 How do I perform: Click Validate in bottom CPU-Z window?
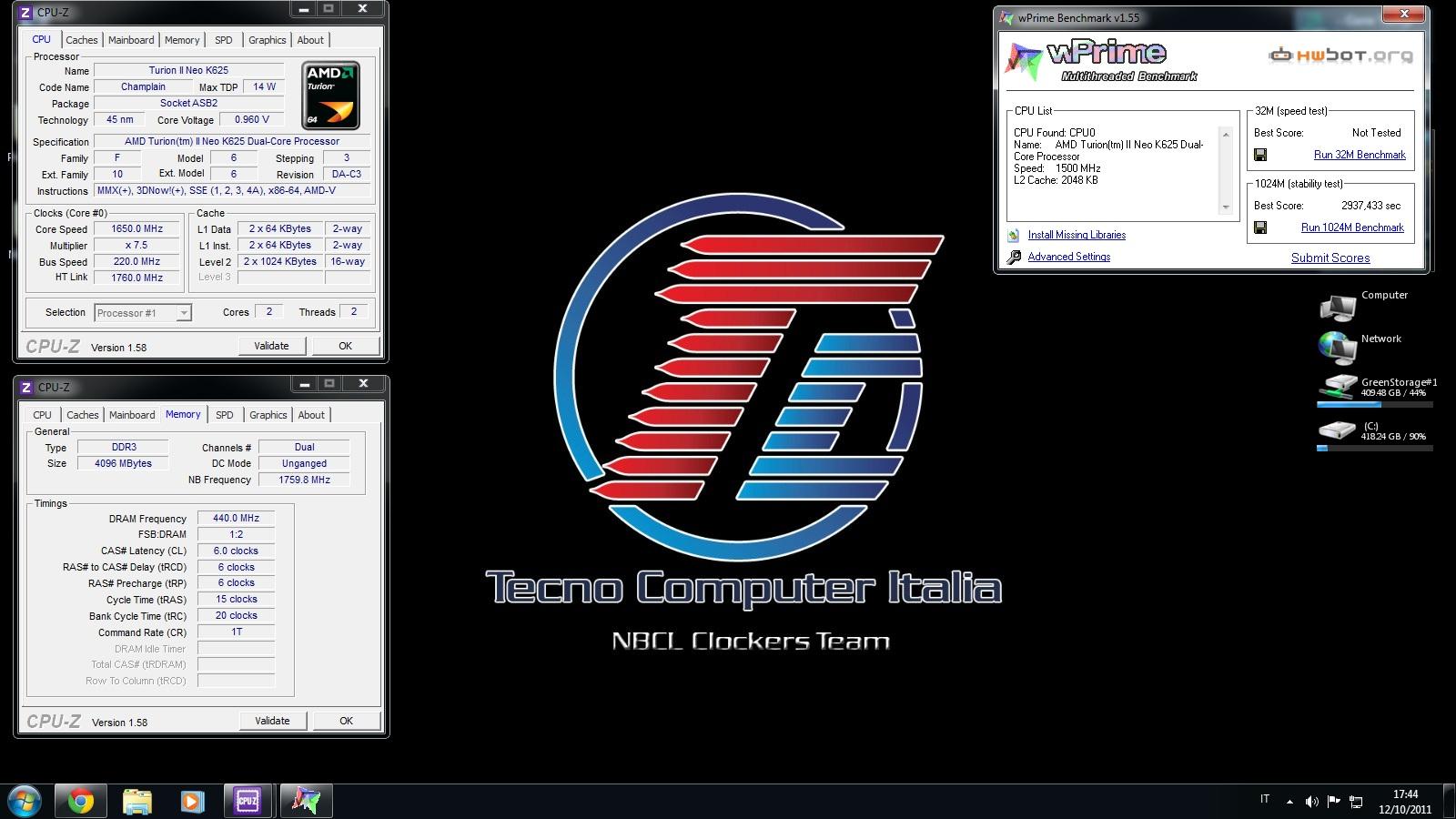tap(272, 721)
